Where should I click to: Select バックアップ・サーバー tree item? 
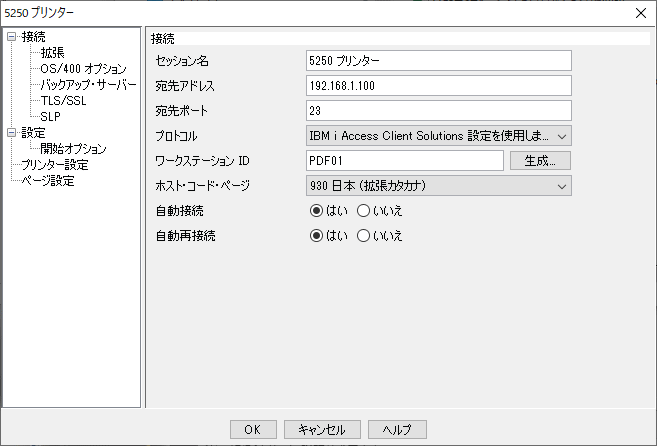88,85
